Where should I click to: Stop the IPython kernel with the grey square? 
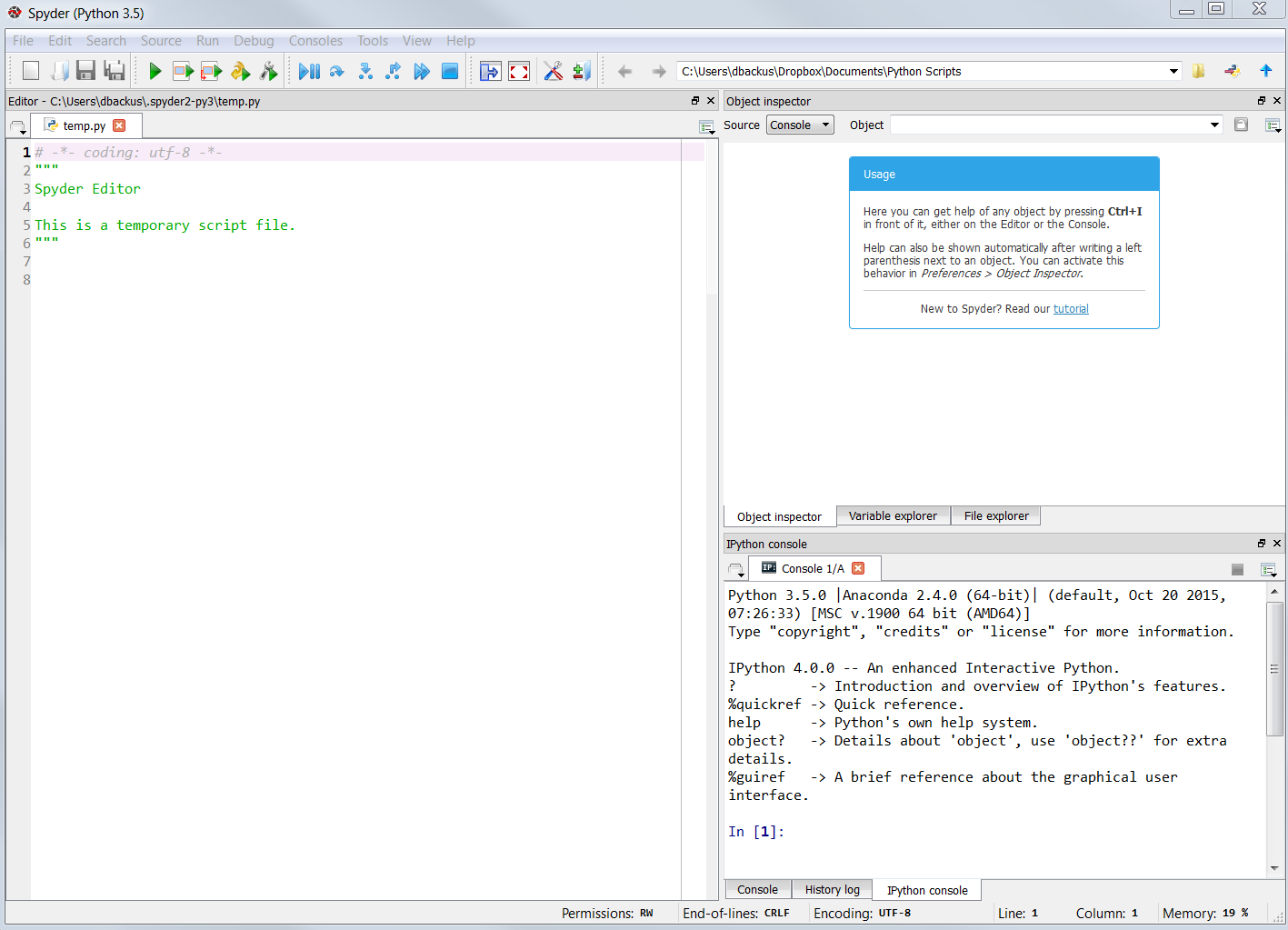pyautogui.click(x=1237, y=569)
